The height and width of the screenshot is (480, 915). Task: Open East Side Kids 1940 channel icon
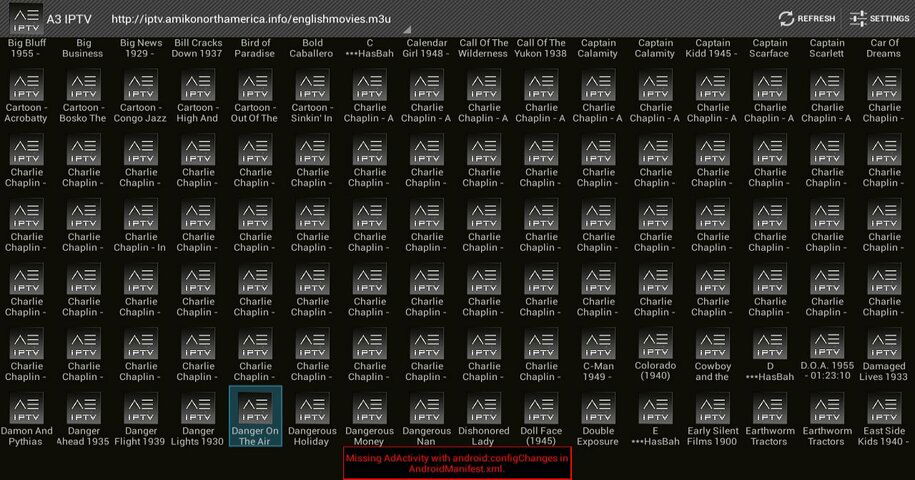pos(884,409)
